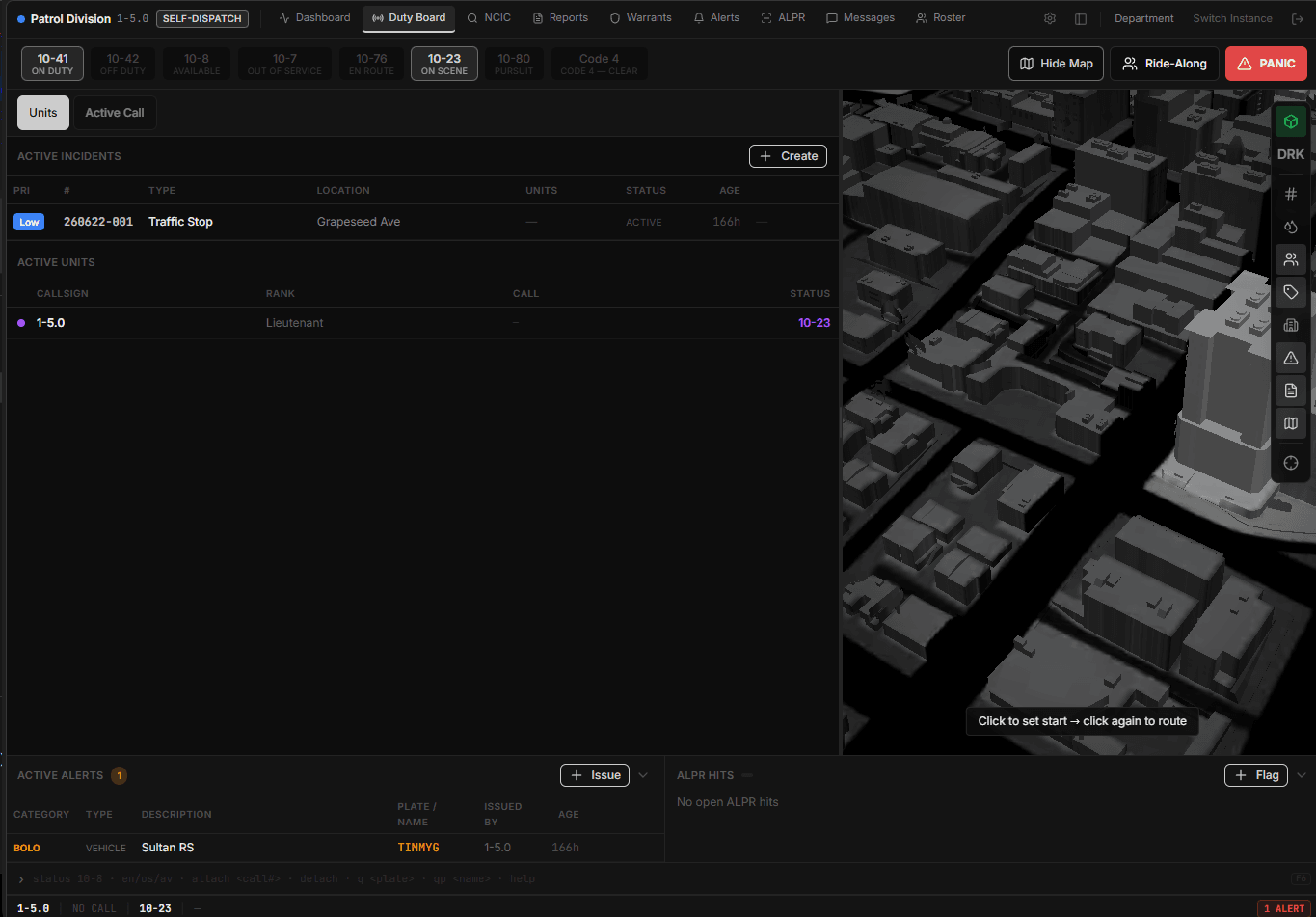Toggle the buildings layer icon on map
This screenshot has height=917, width=1316.
1291,325
